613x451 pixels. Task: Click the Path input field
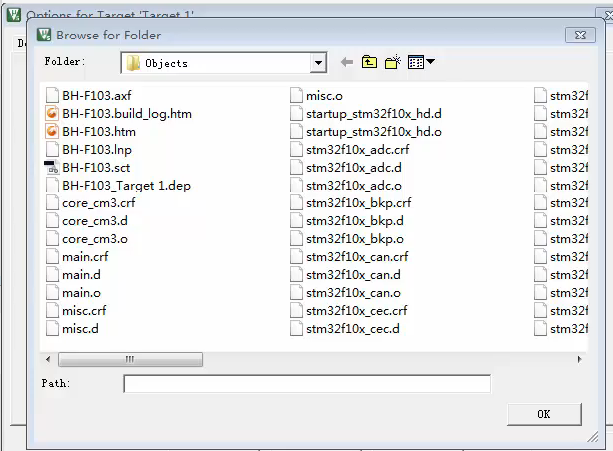307,383
